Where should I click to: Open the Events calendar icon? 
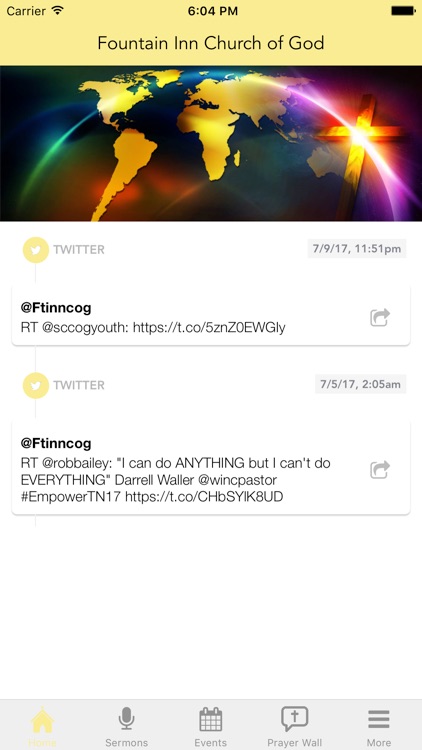click(x=211, y=719)
